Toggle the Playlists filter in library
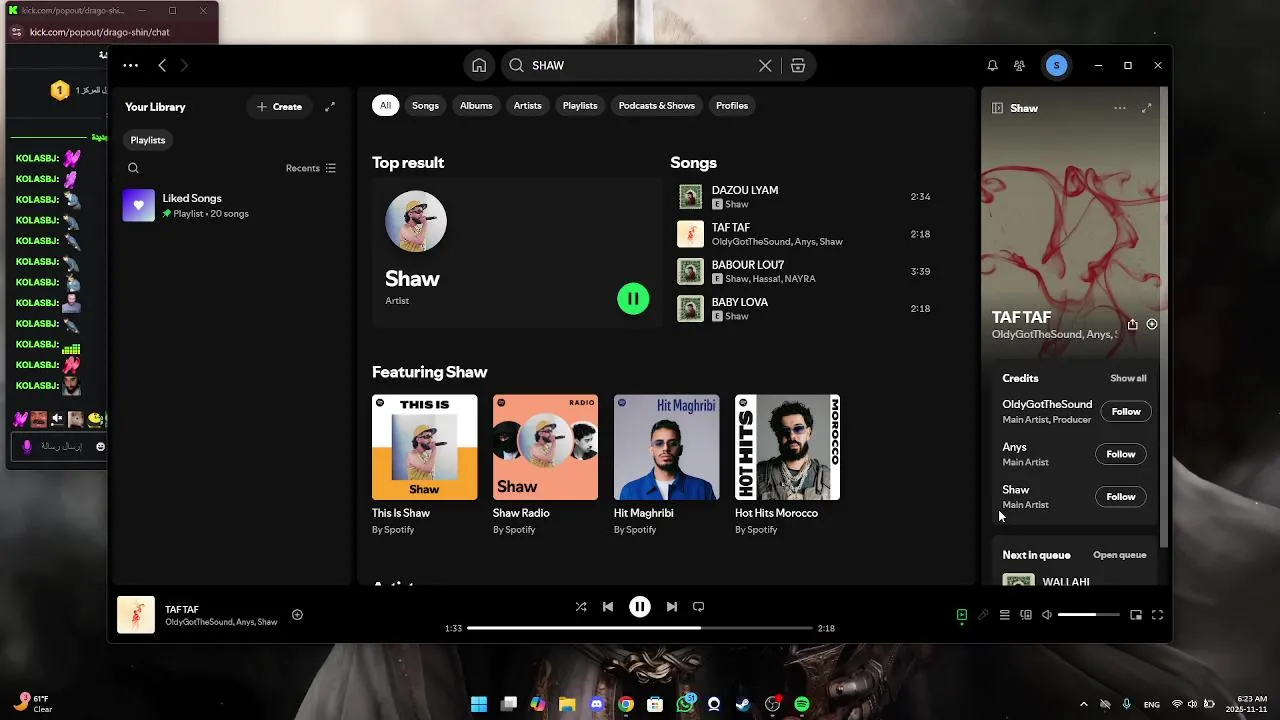This screenshot has height=720, width=1280. point(148,140)
